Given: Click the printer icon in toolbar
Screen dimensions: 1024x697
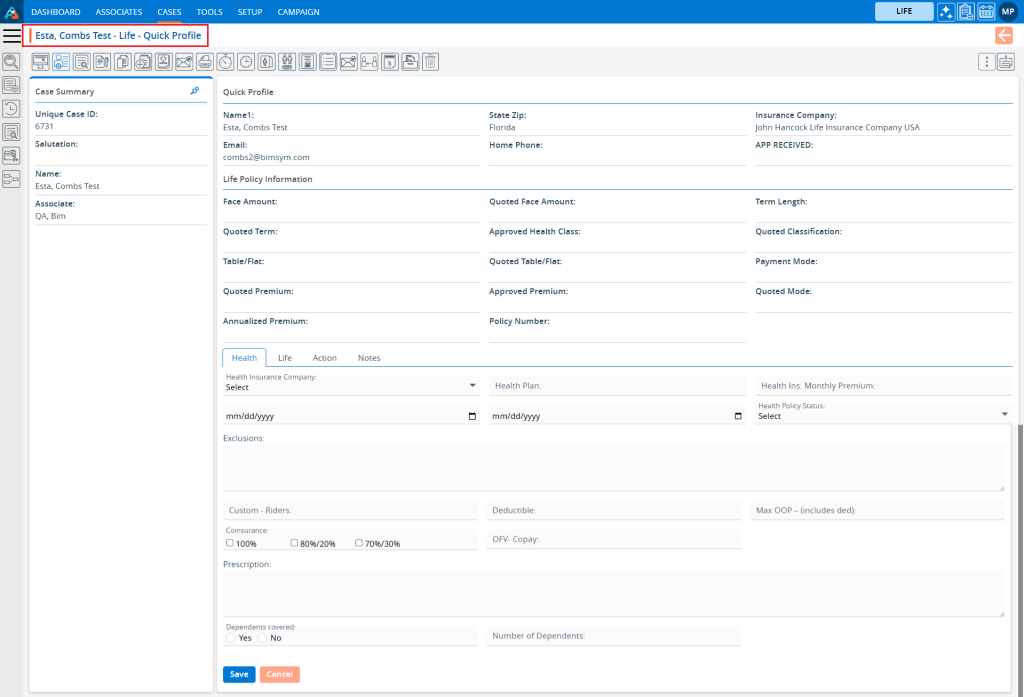Looking at the screenshot, I should click(204, 62).
